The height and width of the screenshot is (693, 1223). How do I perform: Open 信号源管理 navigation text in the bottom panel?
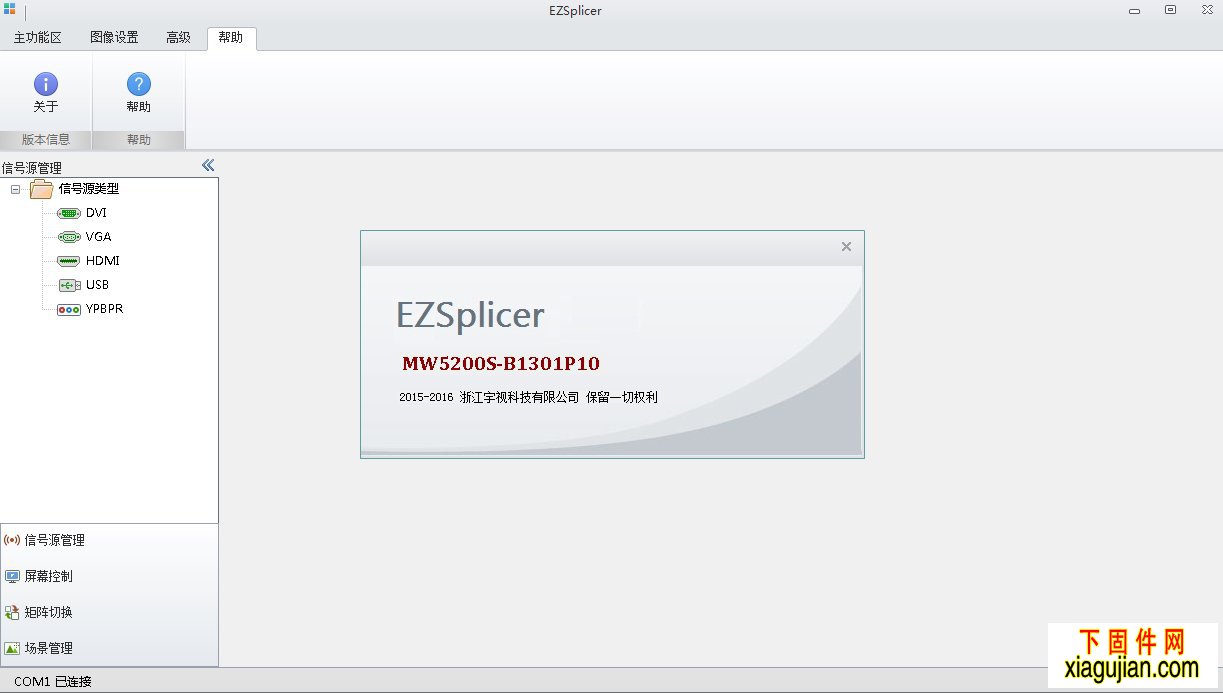[54, 540]
